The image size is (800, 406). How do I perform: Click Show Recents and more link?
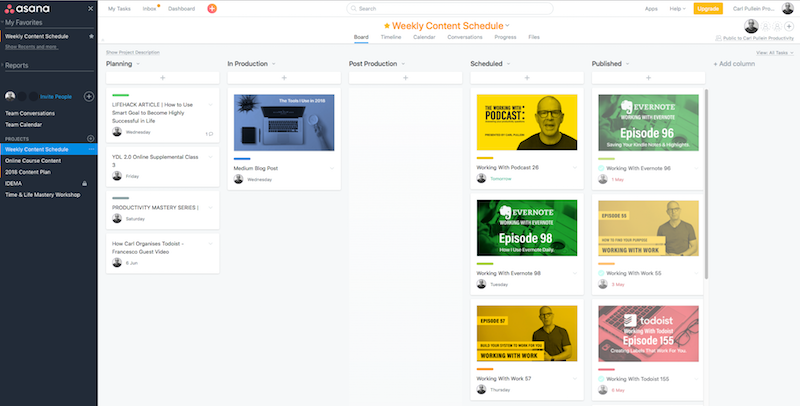point(31,47)
